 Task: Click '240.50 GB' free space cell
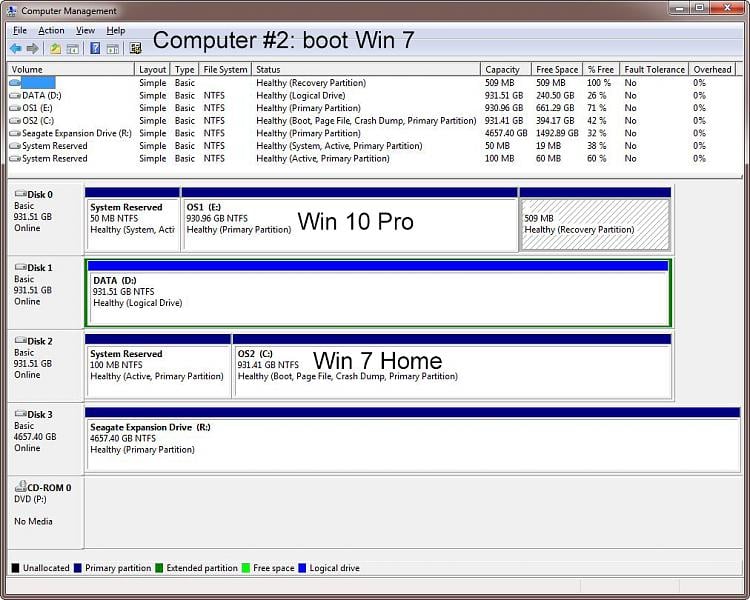tap(555, 96)
